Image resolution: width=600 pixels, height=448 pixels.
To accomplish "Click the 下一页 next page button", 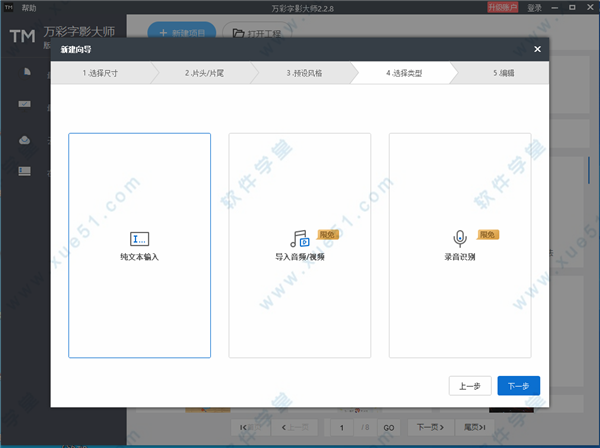I will 431,427.
